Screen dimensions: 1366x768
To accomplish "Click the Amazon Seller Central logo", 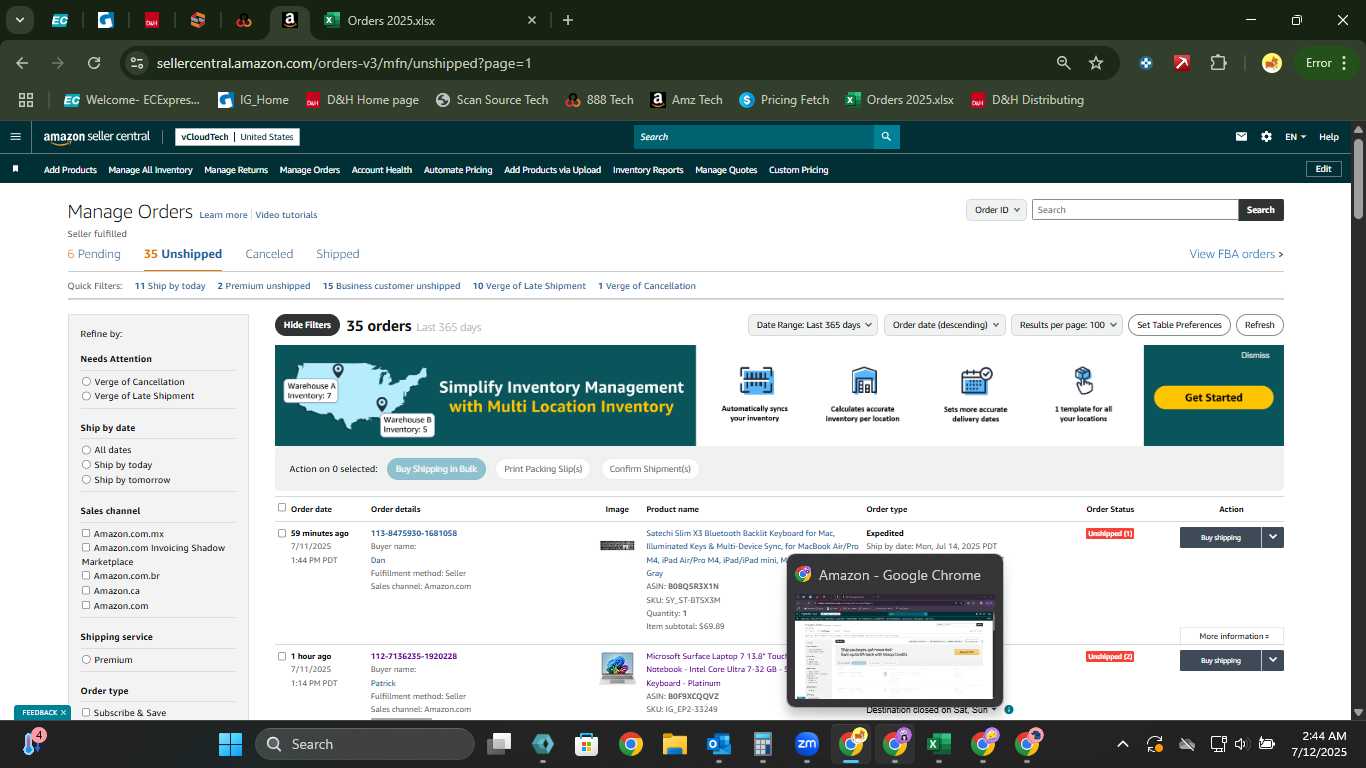I will pos(96,137).
